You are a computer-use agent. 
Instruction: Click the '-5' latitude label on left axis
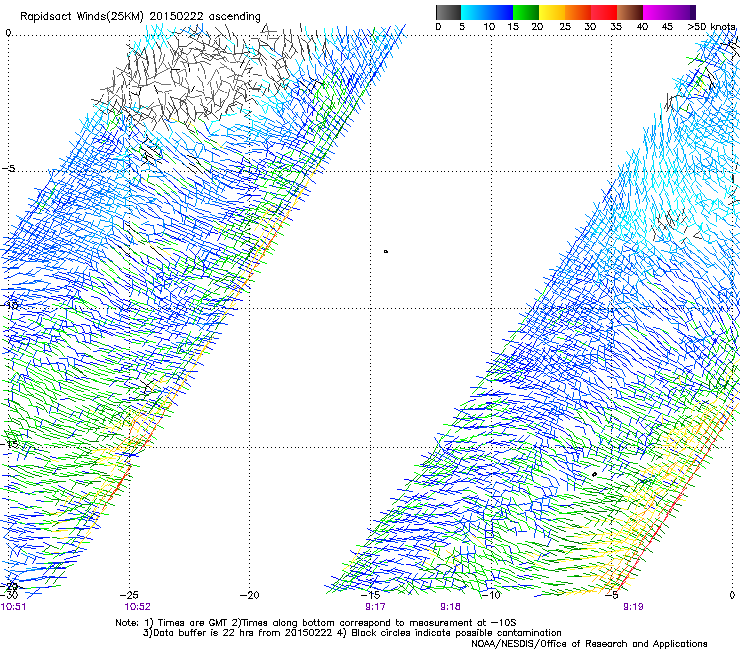click(9, 169)
